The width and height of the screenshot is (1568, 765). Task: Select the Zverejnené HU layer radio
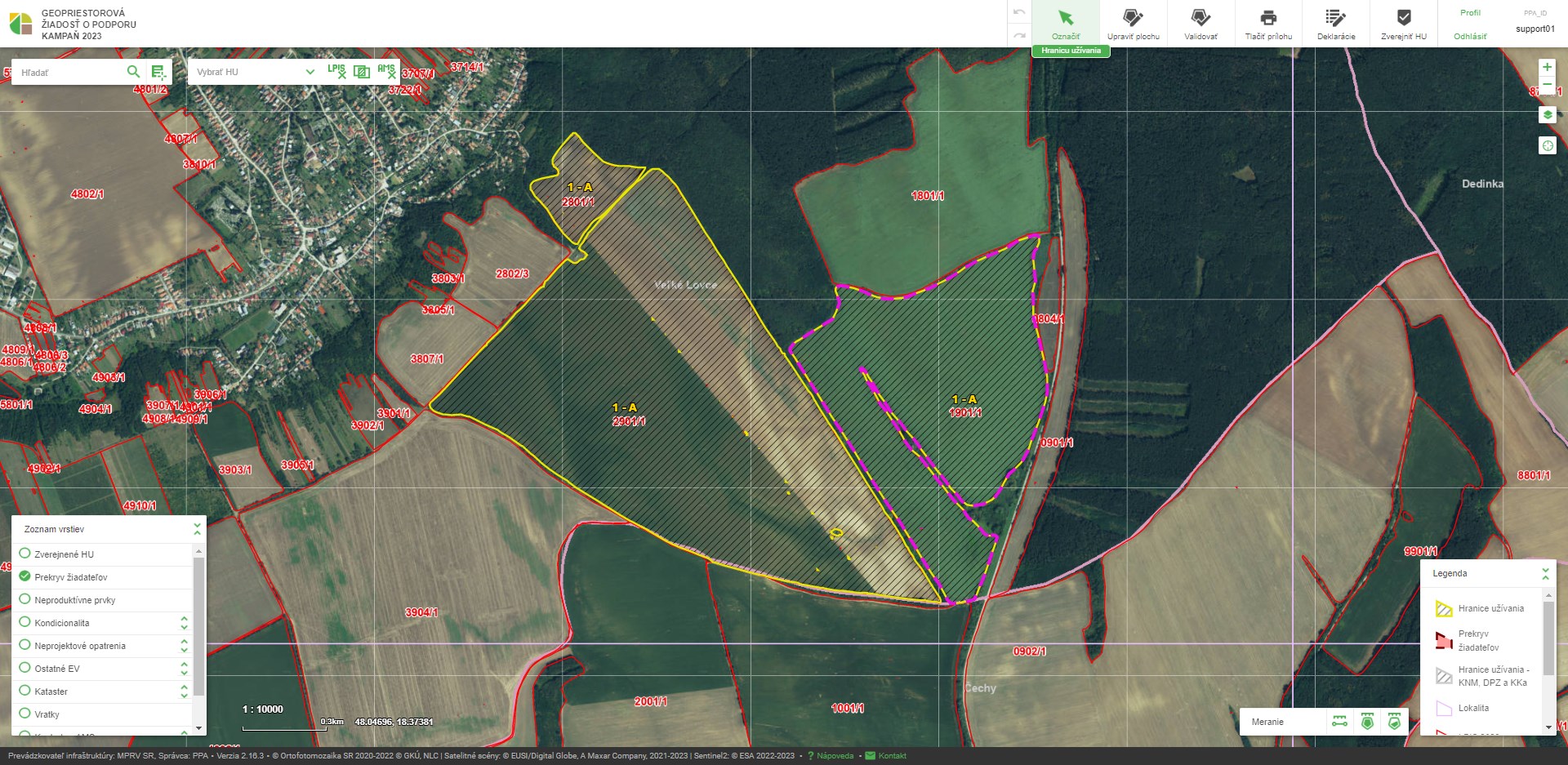point(24,554)
